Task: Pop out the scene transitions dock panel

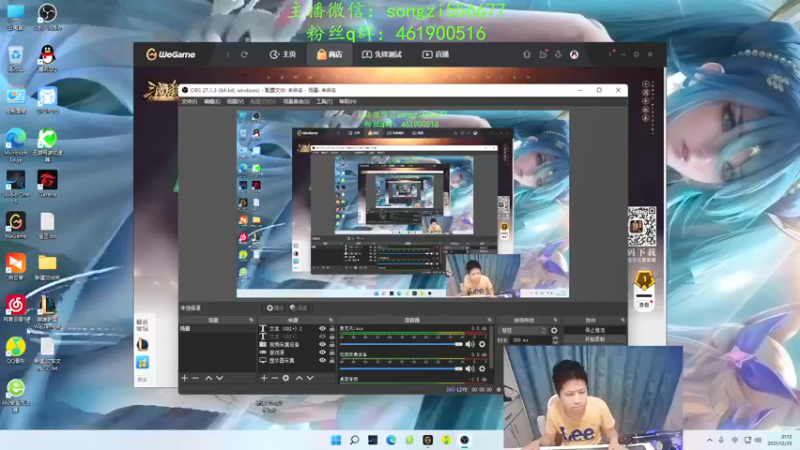Action: click(x=556, y=320)
